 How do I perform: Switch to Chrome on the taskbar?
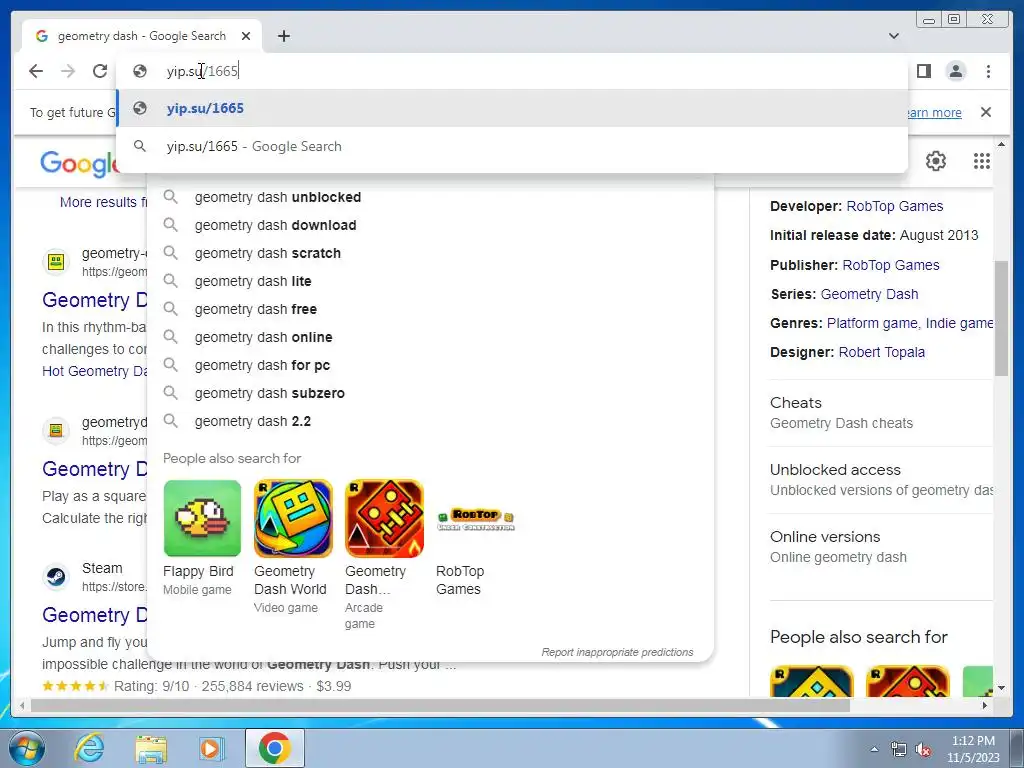274,748
